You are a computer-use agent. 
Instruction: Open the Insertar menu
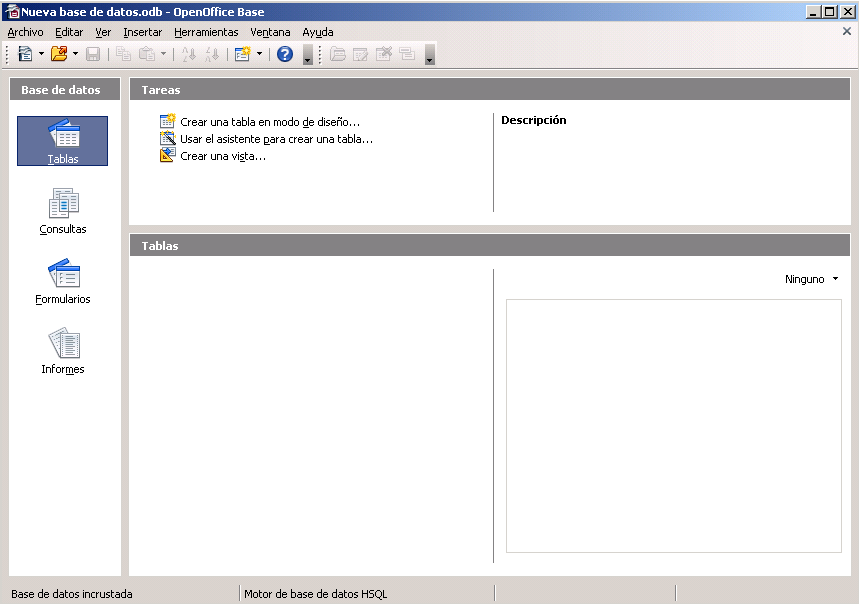pos(142,32)
